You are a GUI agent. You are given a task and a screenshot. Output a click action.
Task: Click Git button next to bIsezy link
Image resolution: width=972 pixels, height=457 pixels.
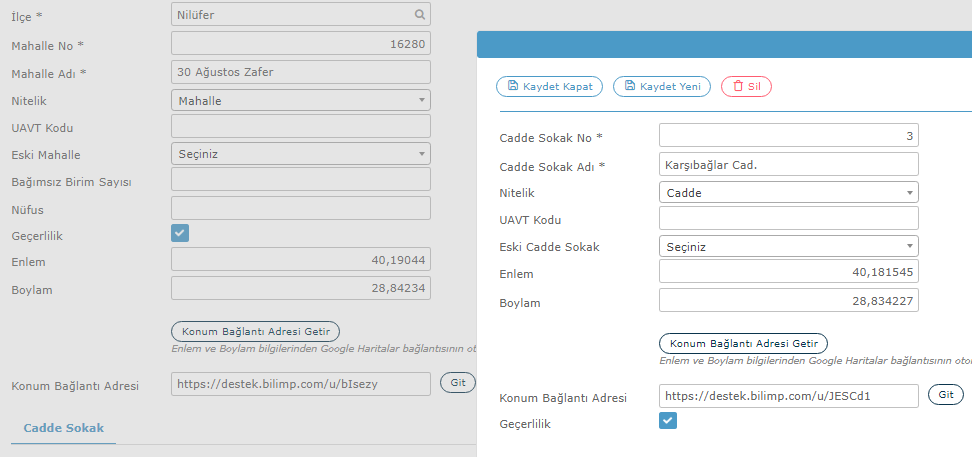458,383
